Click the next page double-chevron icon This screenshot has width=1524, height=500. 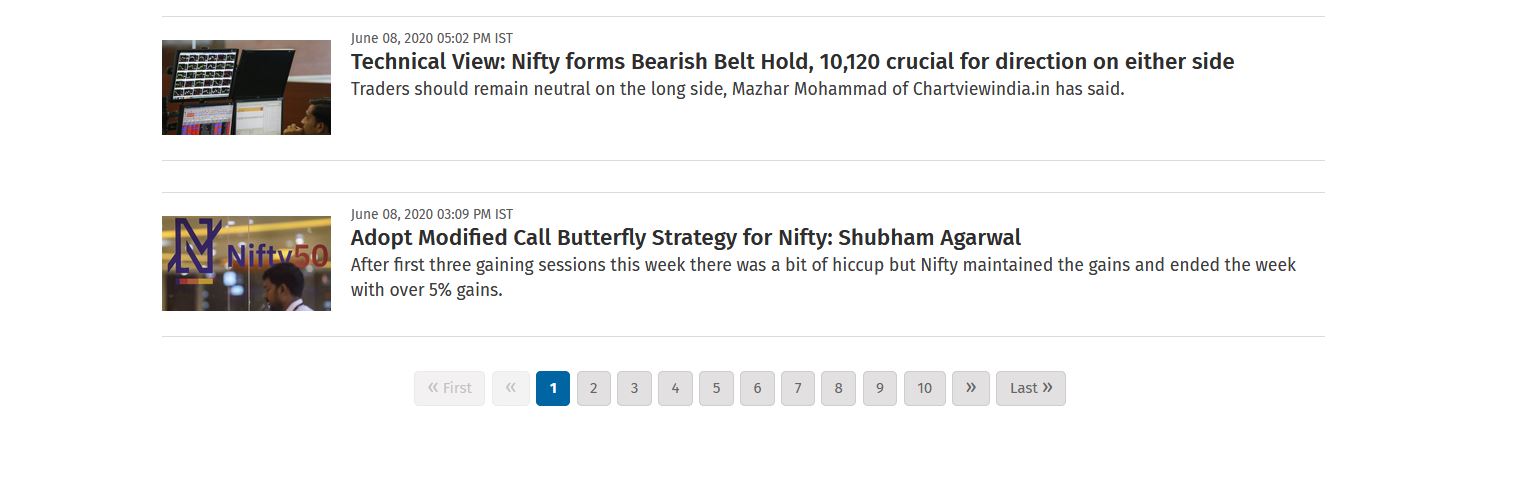(x=971, y=388)
